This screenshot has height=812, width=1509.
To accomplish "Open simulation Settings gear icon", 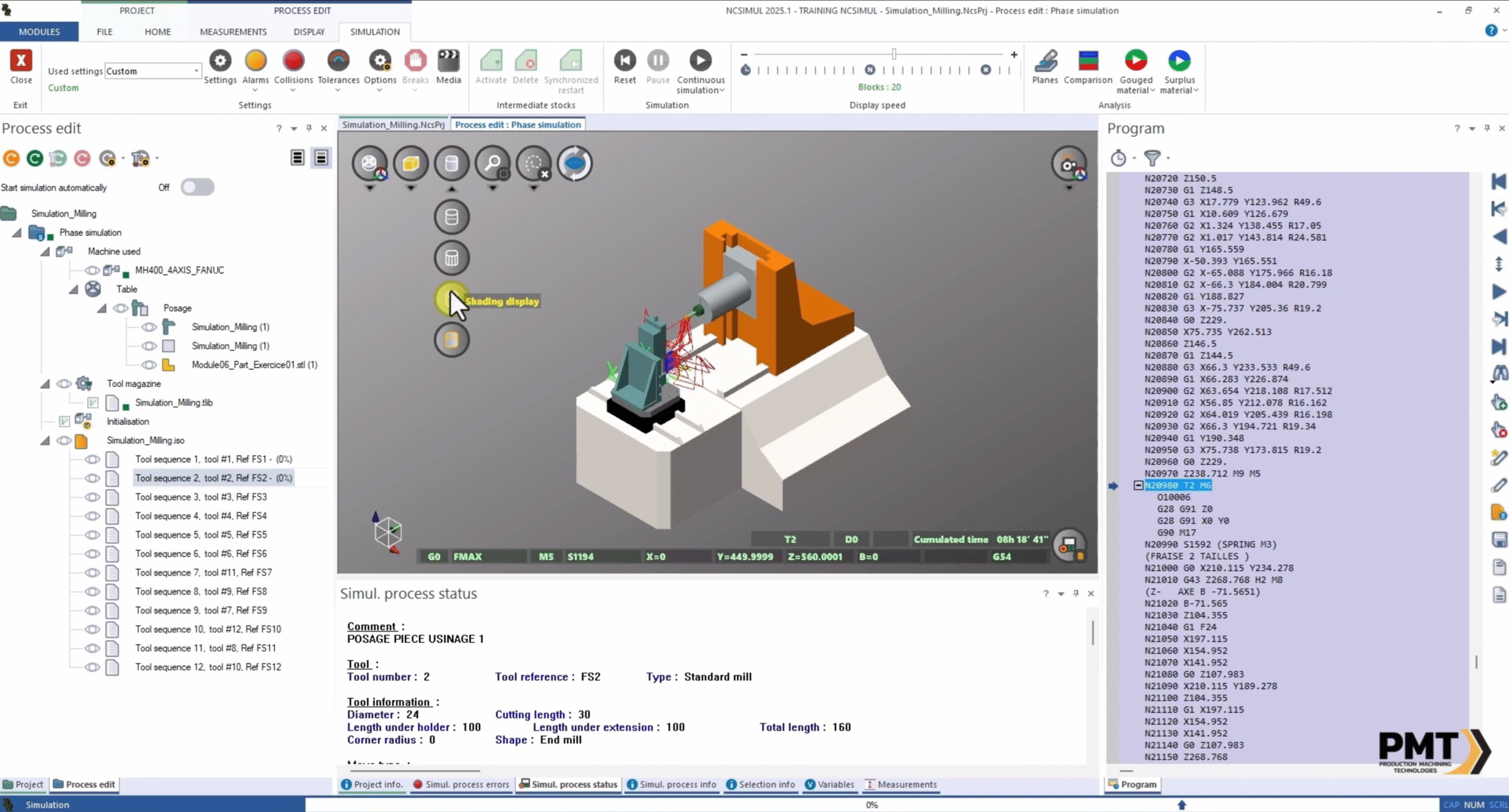I will pos(220,60).
